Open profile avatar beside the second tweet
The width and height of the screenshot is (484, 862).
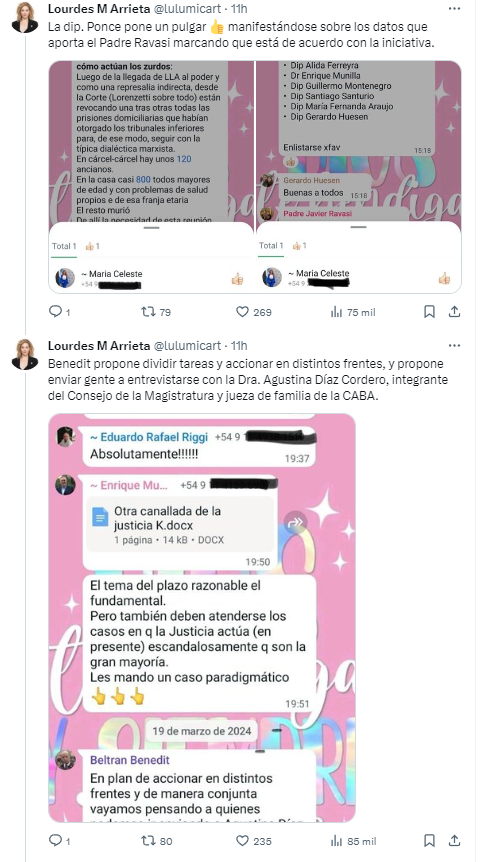point(25,354)
